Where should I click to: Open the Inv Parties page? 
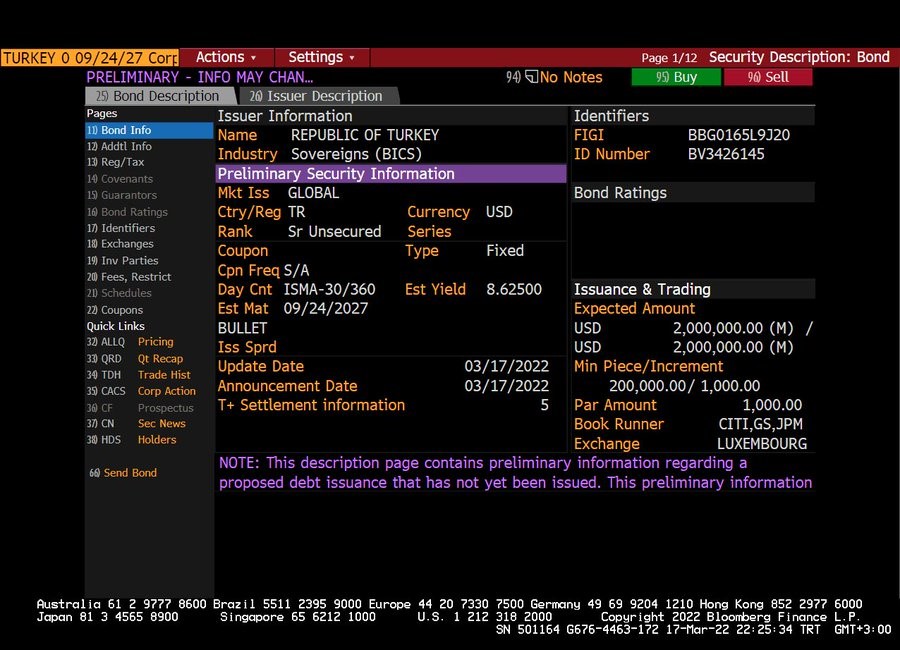pos(122,261)
